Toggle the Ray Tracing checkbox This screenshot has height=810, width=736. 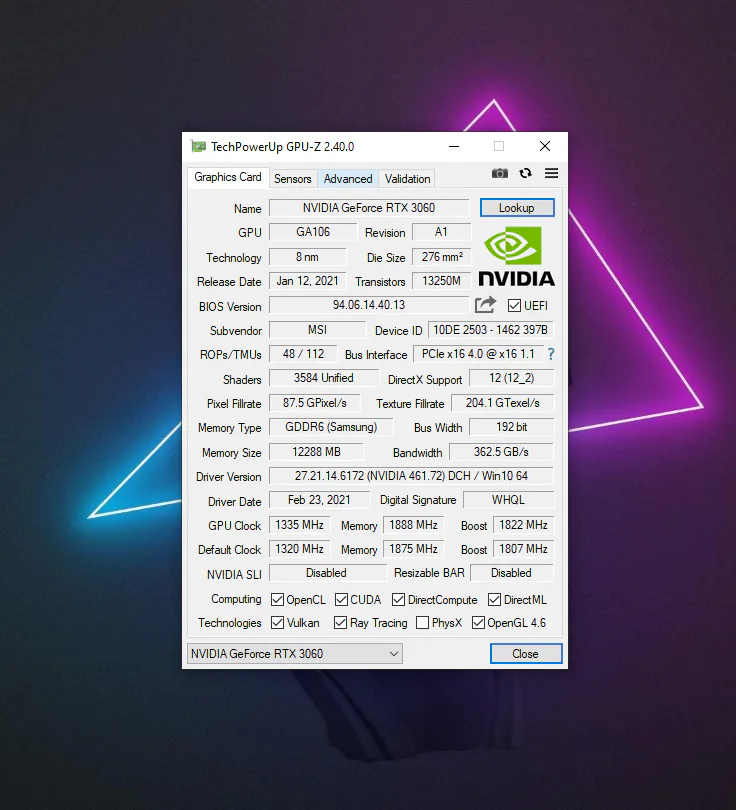coord(340,622)
